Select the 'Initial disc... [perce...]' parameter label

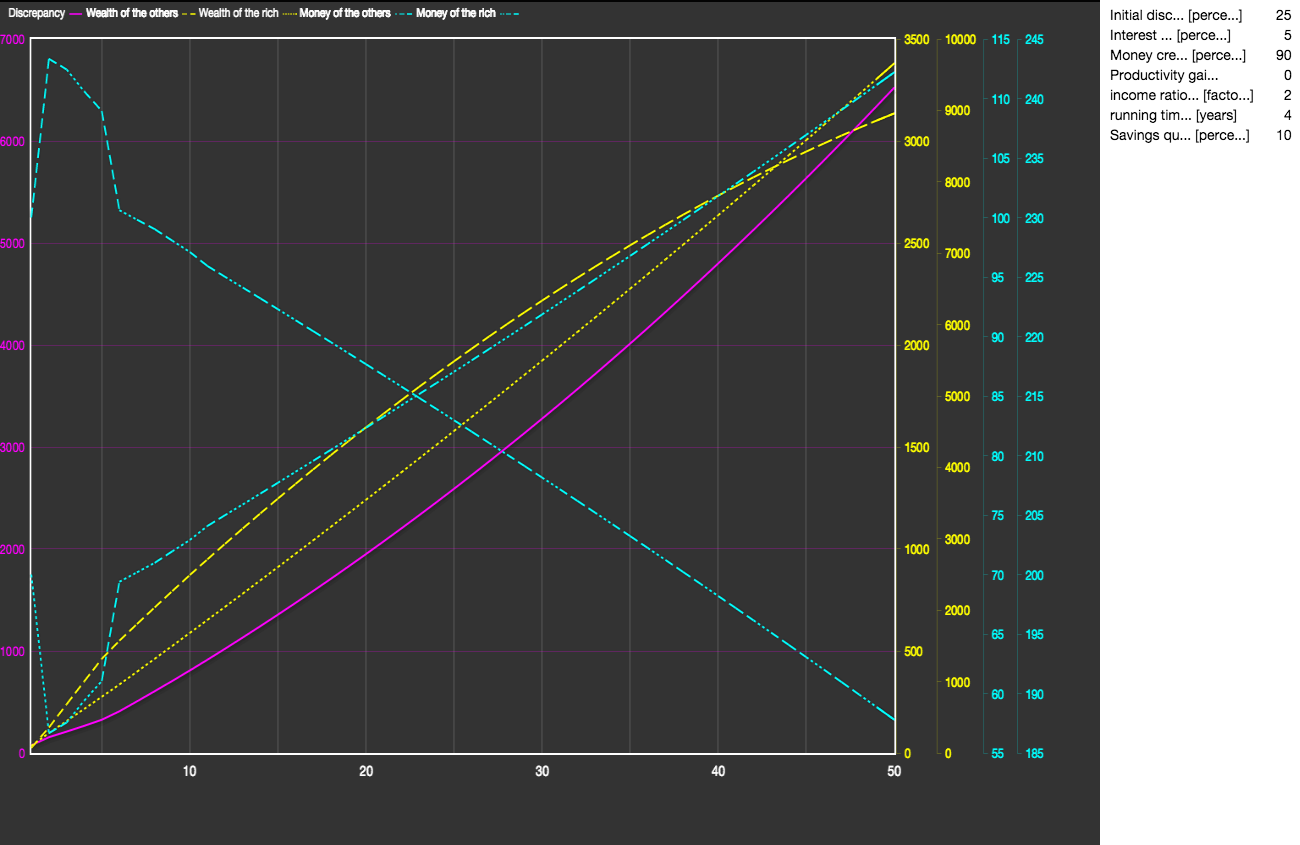click(1176, 15)
